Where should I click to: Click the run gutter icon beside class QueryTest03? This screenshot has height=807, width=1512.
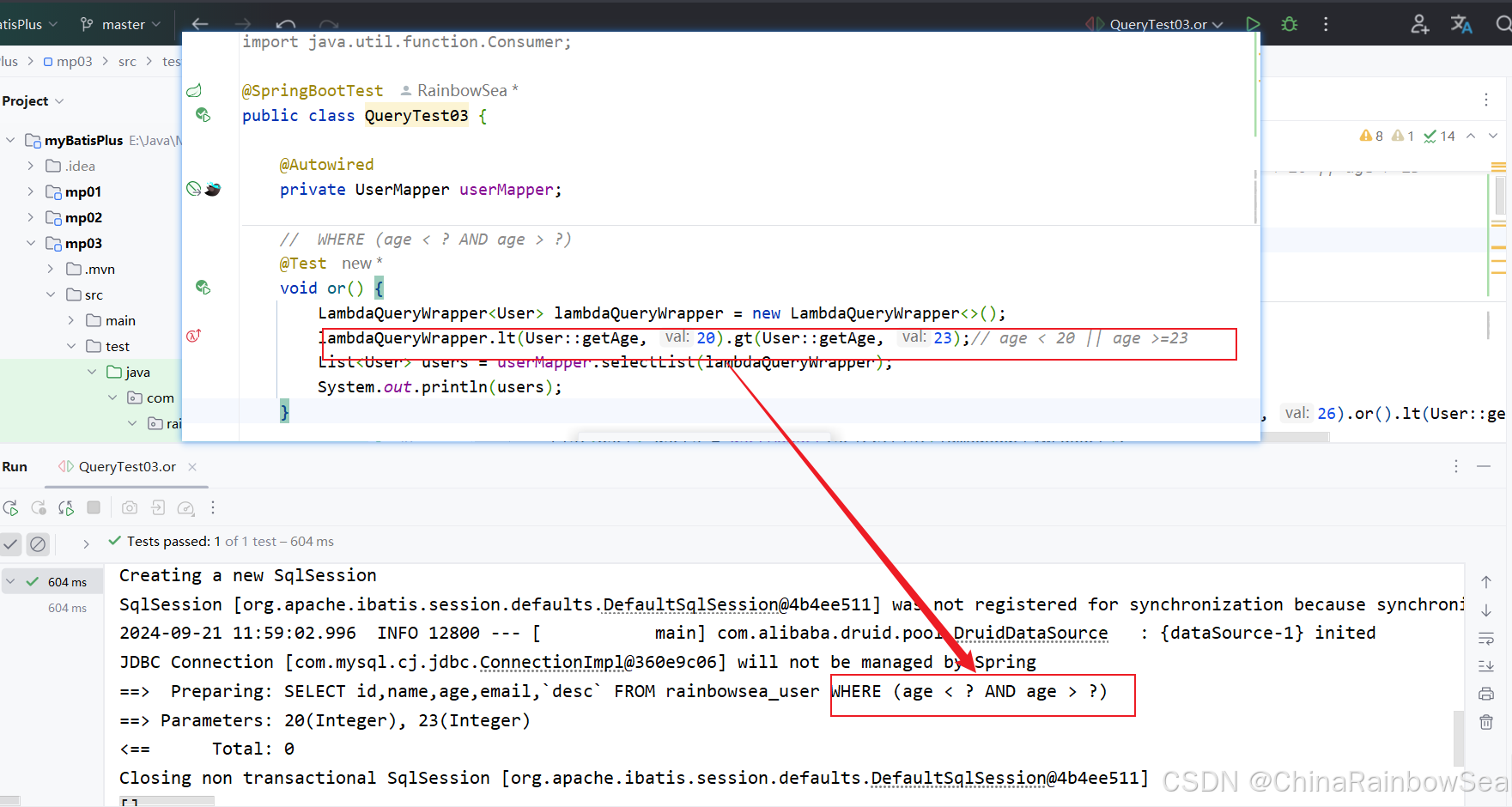click(x=203, y=114)
